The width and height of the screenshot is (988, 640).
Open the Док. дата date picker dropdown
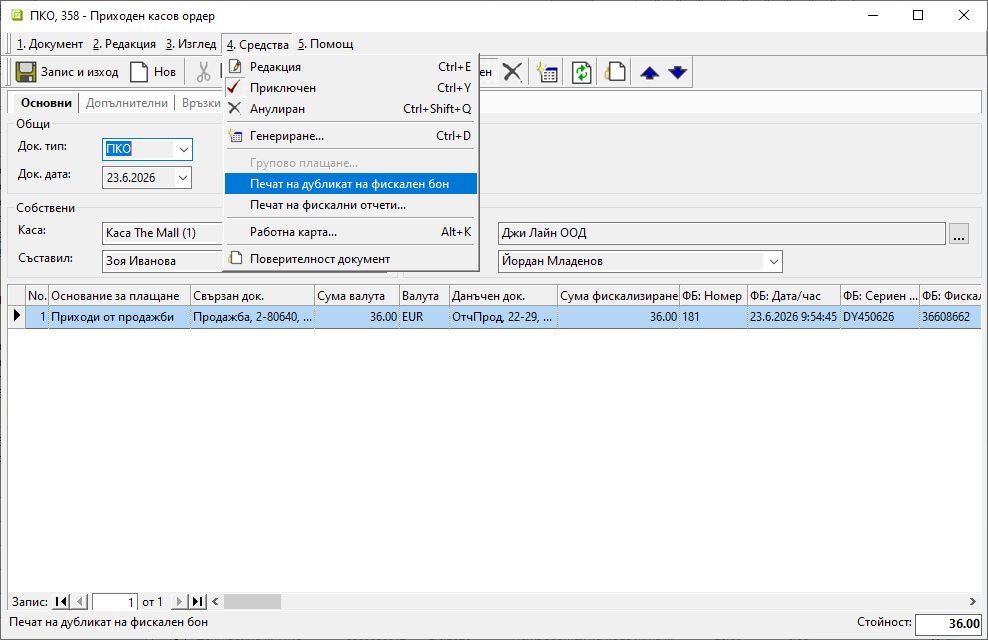[x=183, y=178]
